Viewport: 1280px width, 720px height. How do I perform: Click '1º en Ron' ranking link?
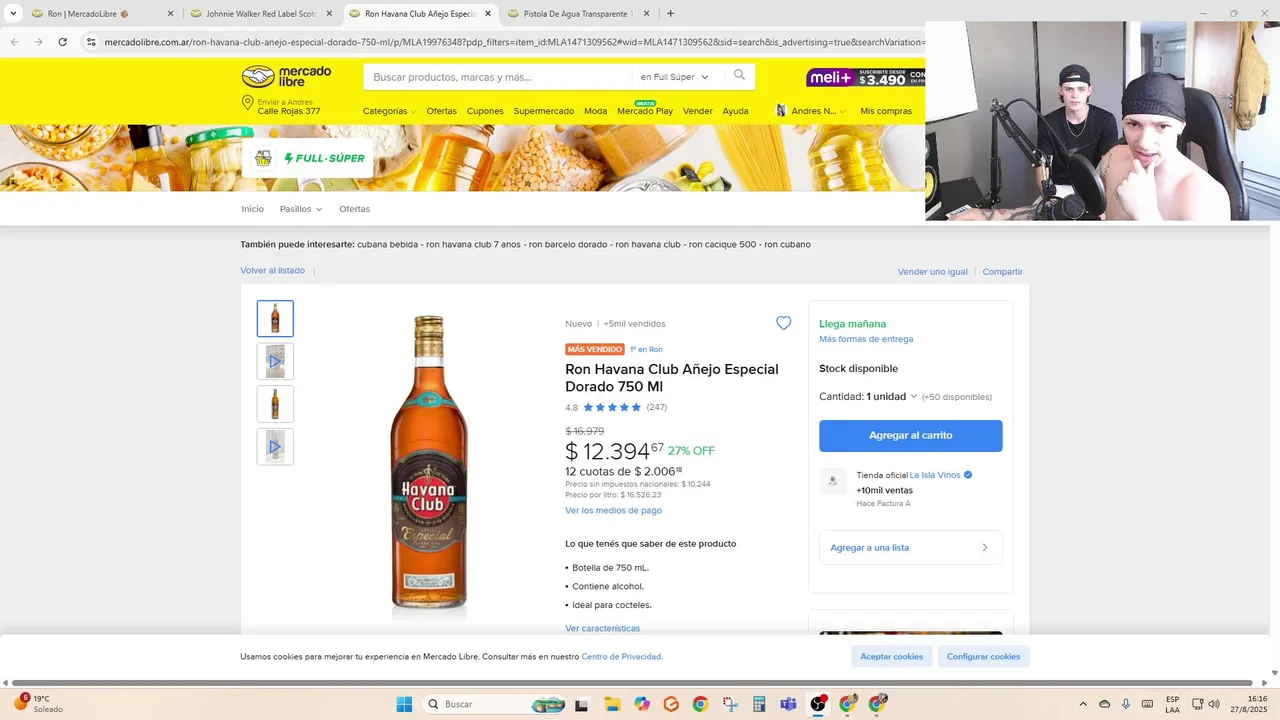click(x=646, y=349)
